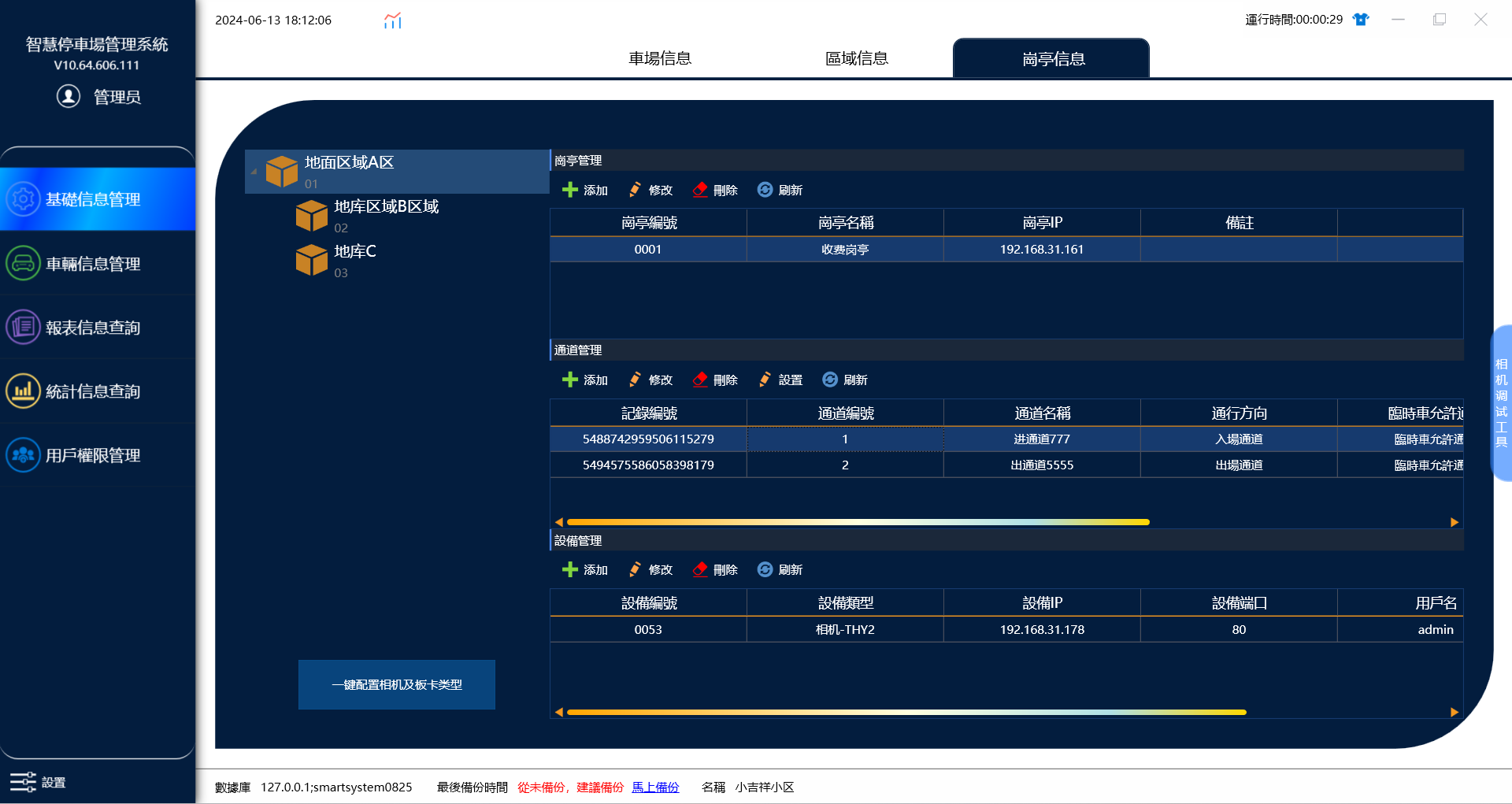Image resolution: width=1512 pixels, height=804 pixels.
Task: Open the 用戶權限管理 users icon
Action: click(23, 454)
